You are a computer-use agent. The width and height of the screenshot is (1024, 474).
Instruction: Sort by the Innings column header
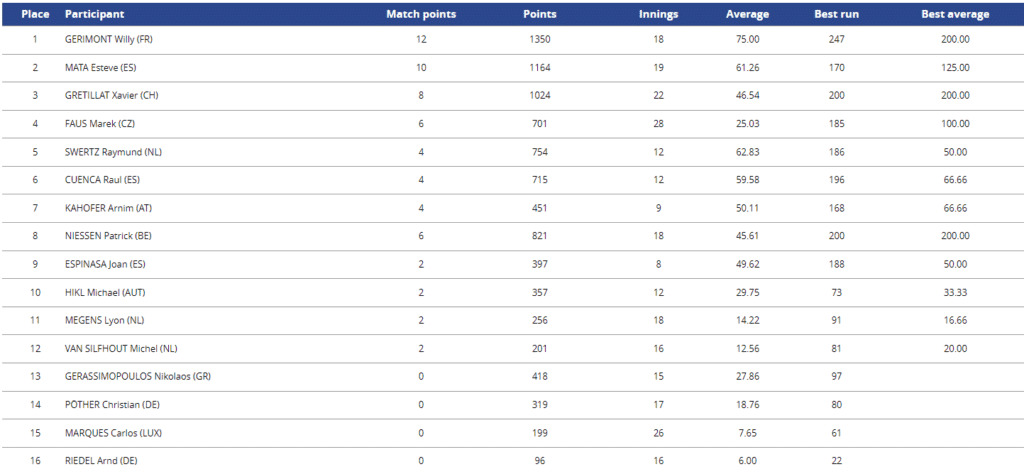658,14
